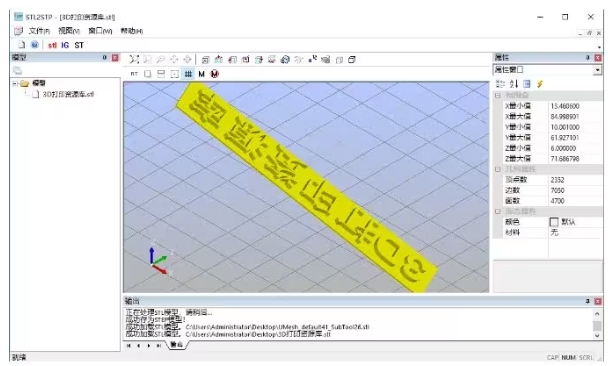Click the 'ST' export icon
The height and width of the screenshot is (366, 608).
tap(79, 45)
